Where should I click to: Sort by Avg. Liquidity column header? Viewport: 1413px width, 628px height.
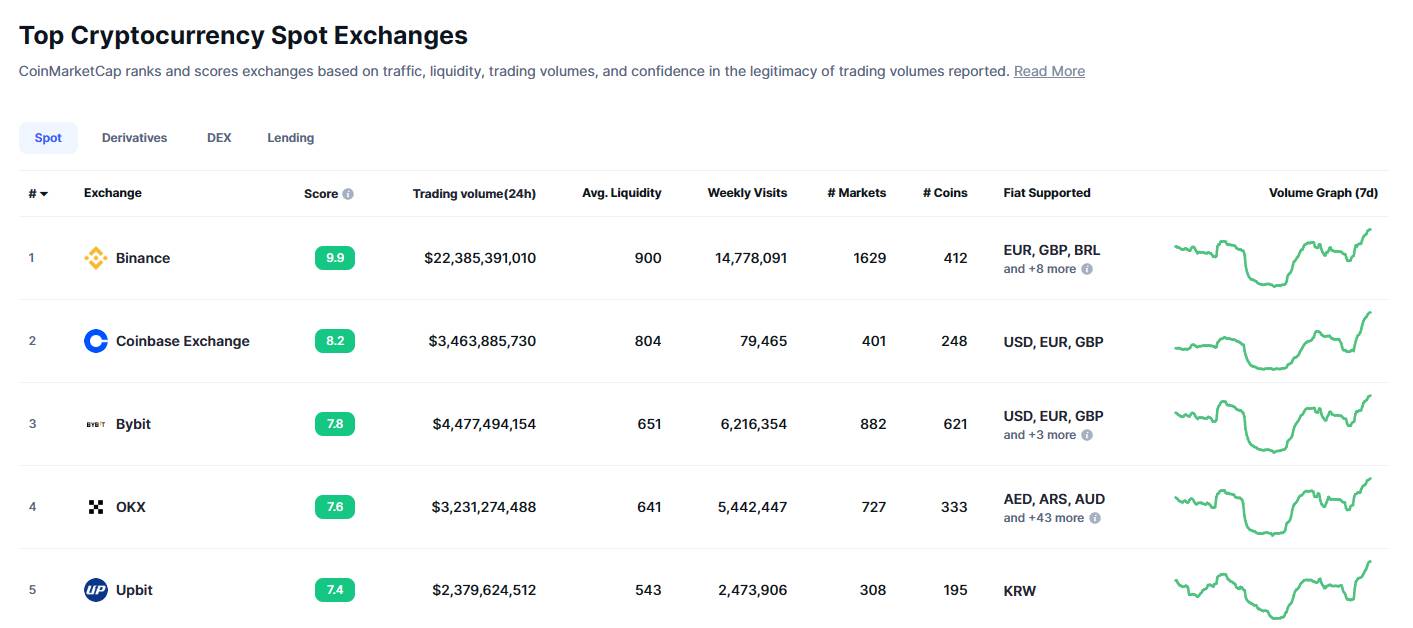click(622, 193)
